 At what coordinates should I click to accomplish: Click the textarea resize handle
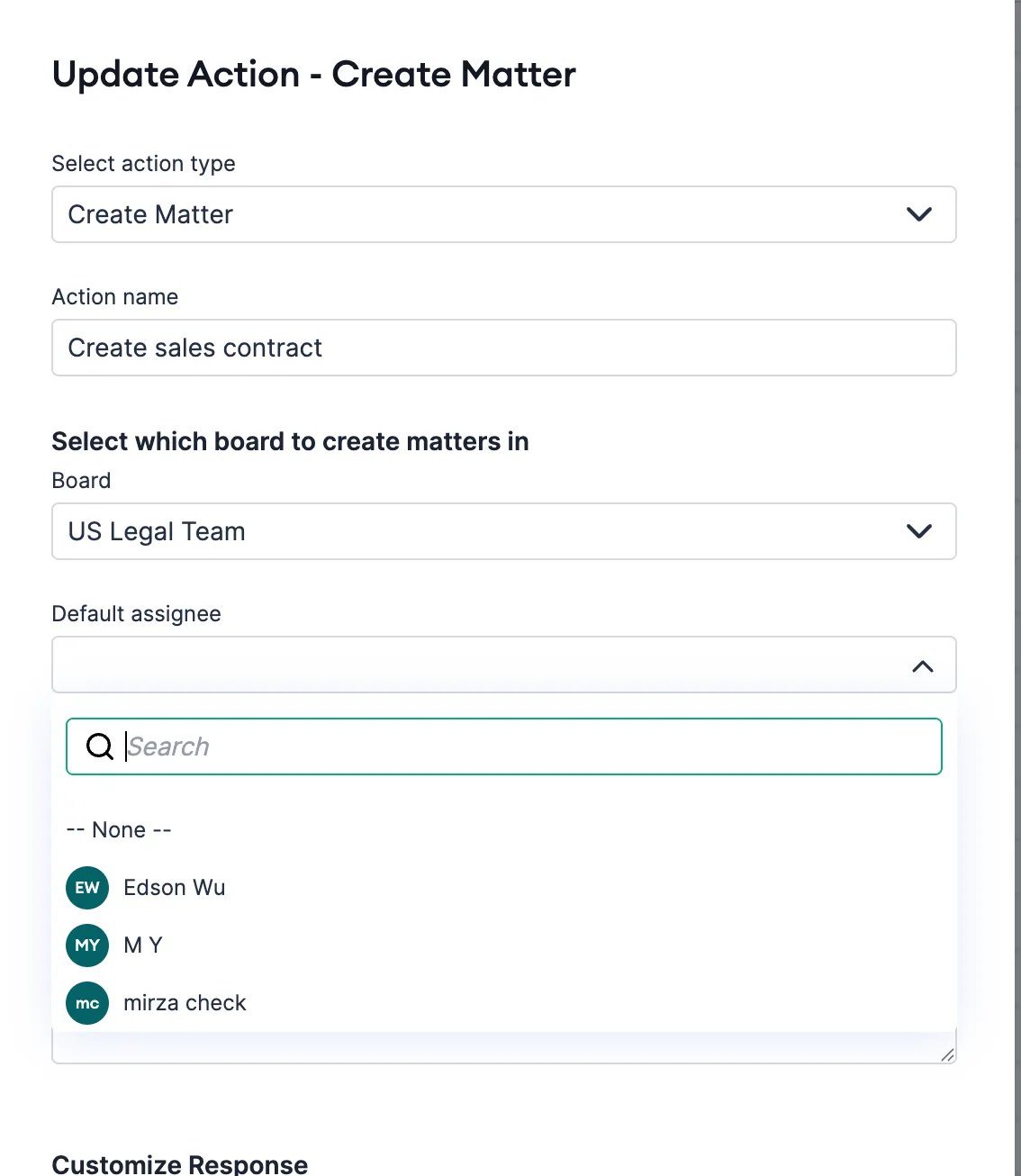coord(947,1055)
